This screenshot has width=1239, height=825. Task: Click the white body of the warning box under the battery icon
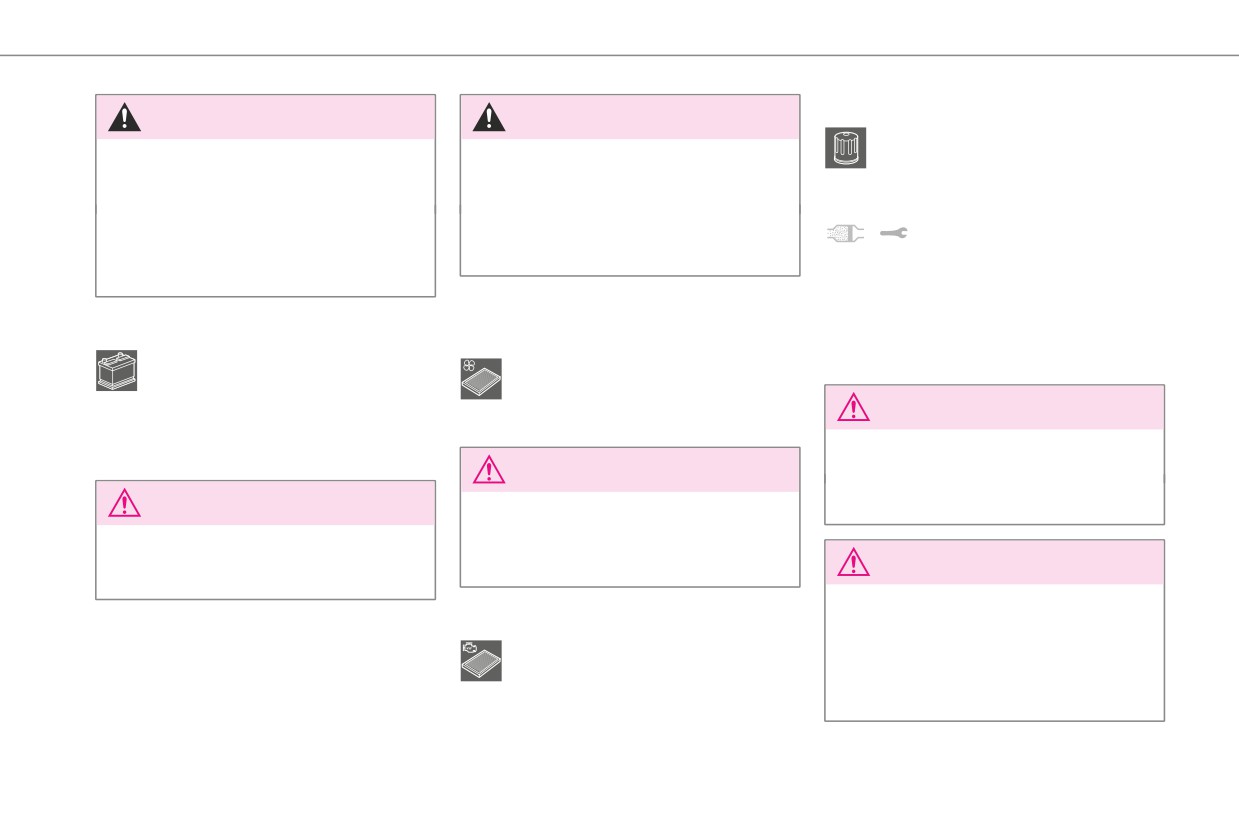[x=265, y=562]
